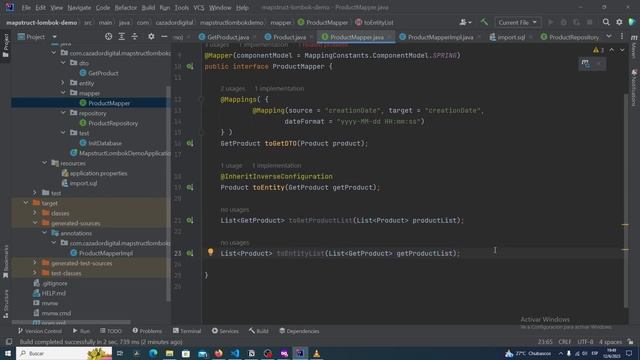This screenshot has width=640, height=360.
Task: Open the TODO tool window
Action: click(x=111, y=331)
